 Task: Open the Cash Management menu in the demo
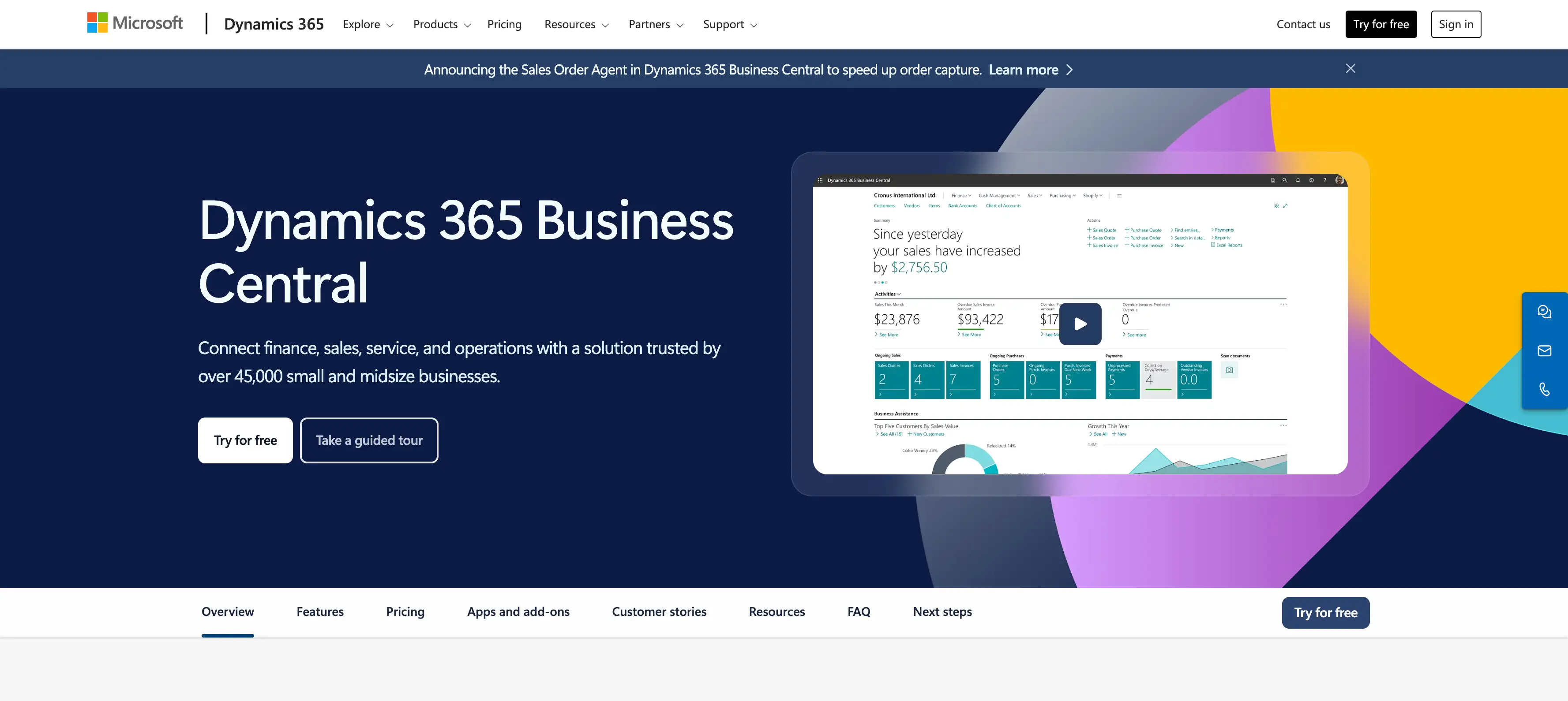[999, 195]
